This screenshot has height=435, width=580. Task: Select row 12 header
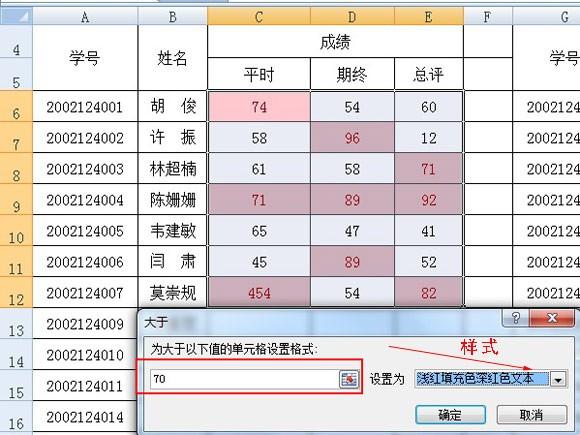[x=16, y=293]
